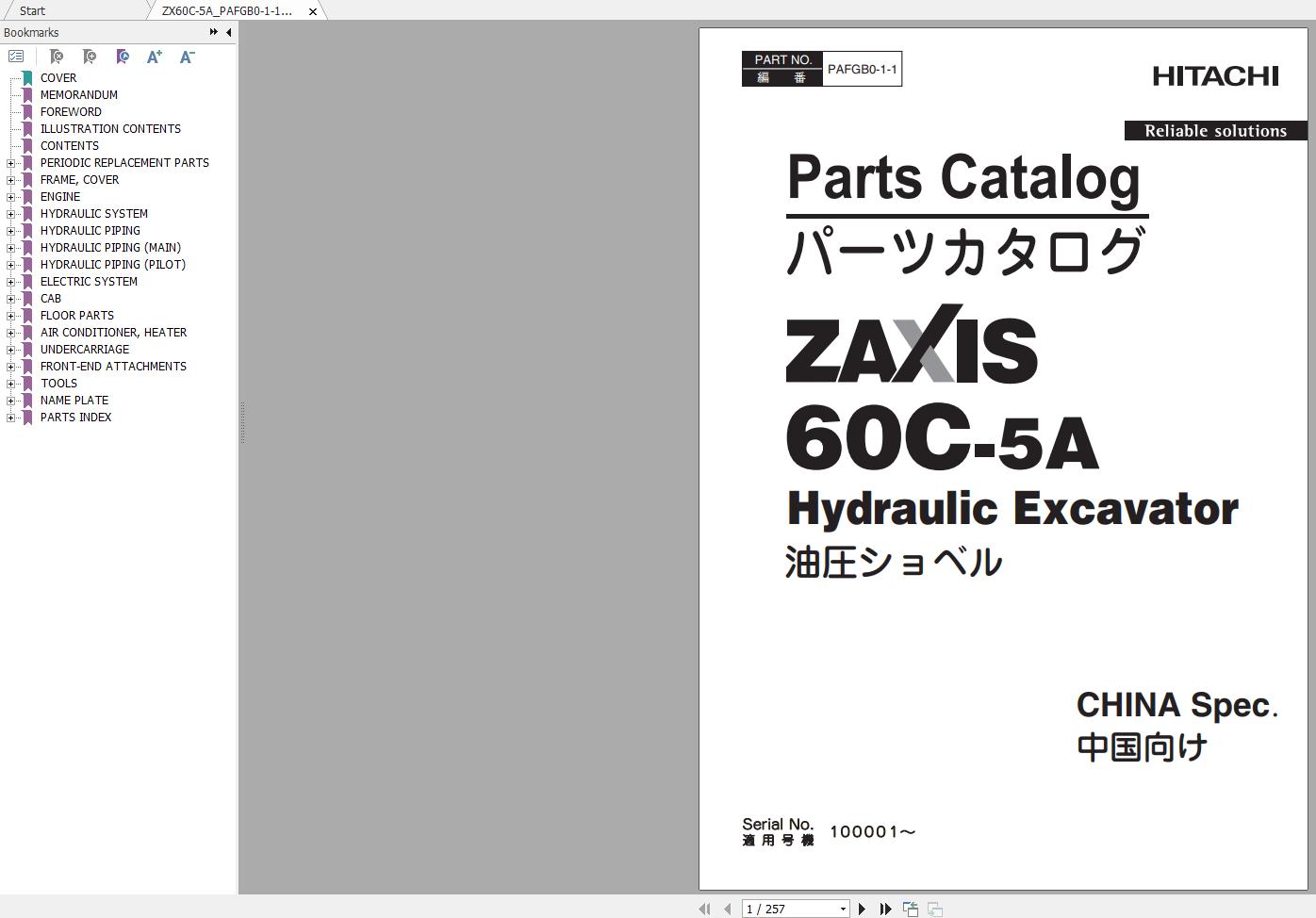Click the double-arrow Bookmarks panel options button
Image resolution: width=1316 pixels, height=918 pixels.
(x=213, y=32)
